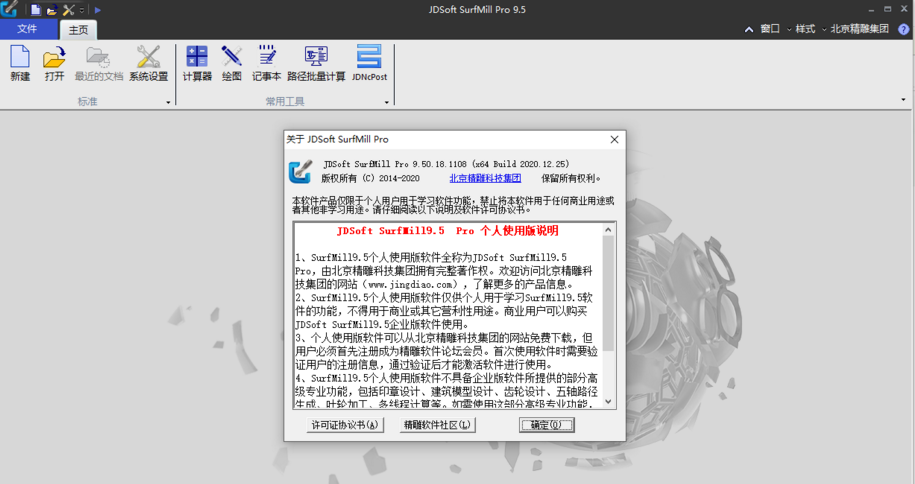Minimize the SurfMill main window
The width and height of the screenshot is (915, 484).
tap(871, 9)
